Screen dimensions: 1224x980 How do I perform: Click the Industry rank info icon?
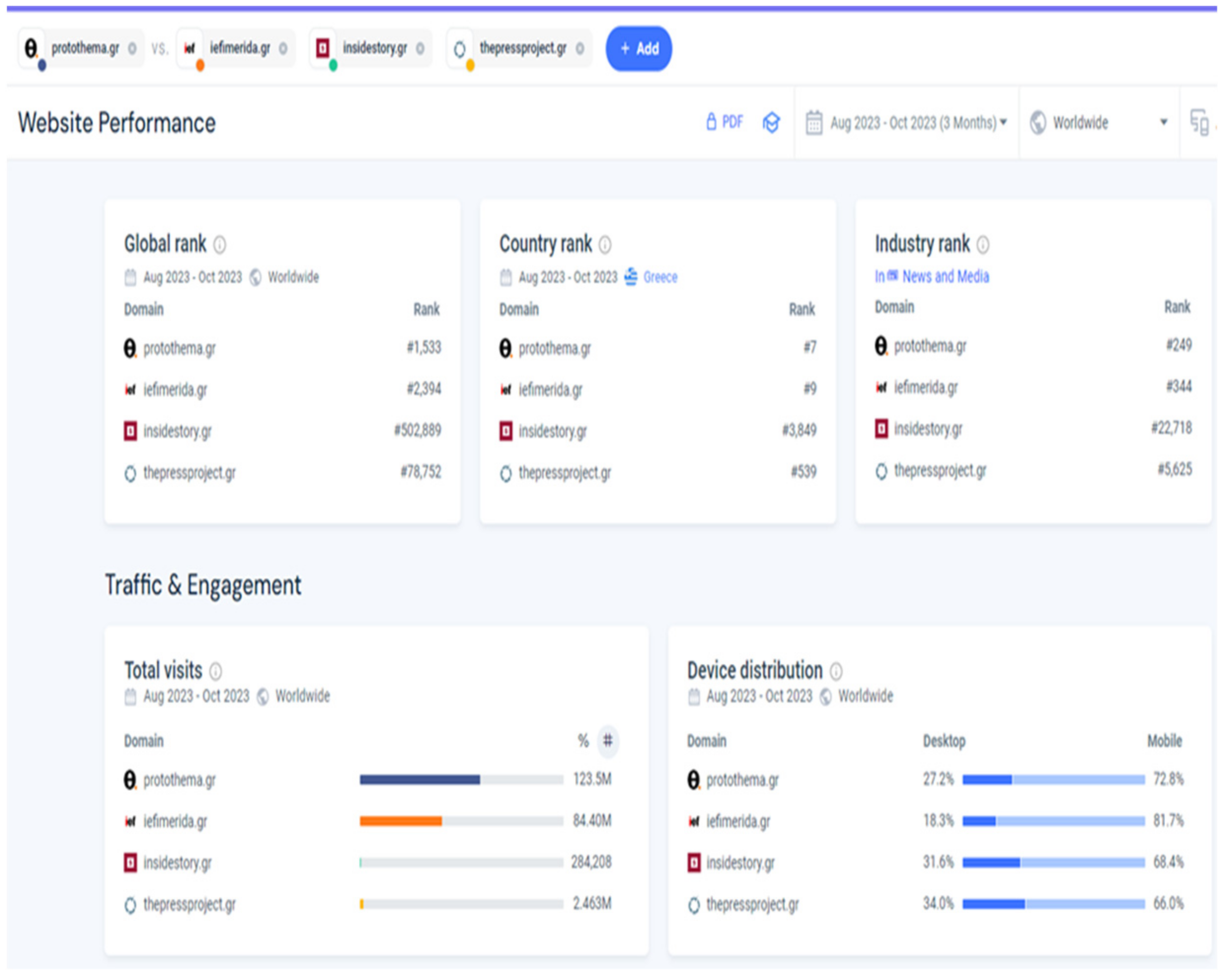click(x=983, y=245)
